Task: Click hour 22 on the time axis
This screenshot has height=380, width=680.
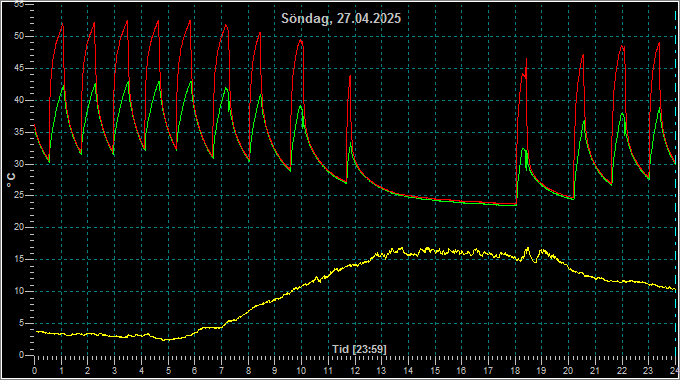Action: [x=622, y=371]
